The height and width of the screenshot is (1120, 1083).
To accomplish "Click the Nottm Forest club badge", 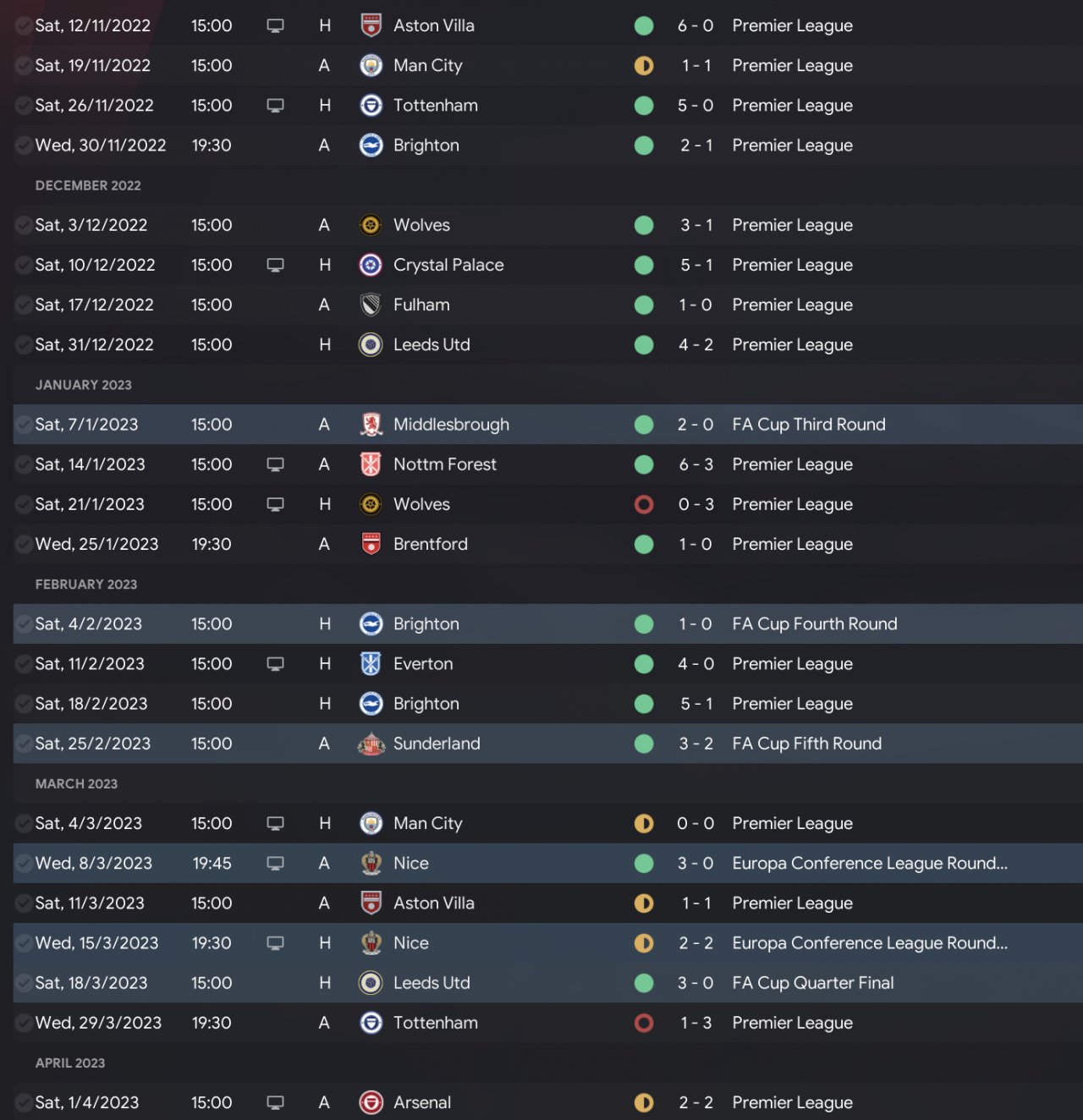I will pos(371,464).
